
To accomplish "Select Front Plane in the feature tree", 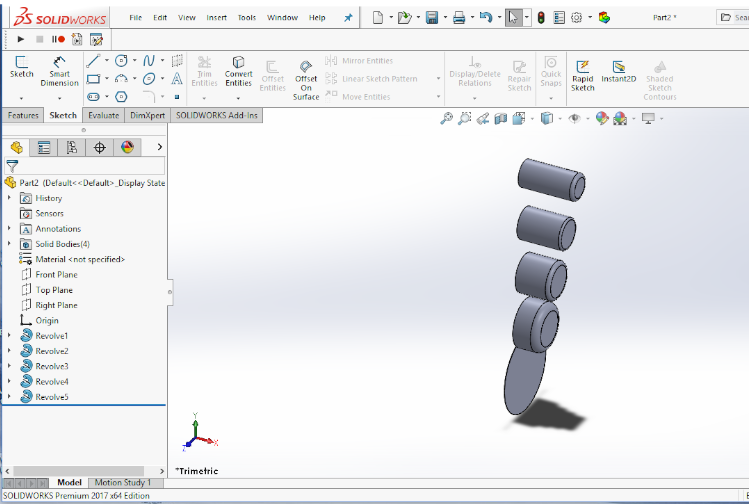I will point(56,275).
